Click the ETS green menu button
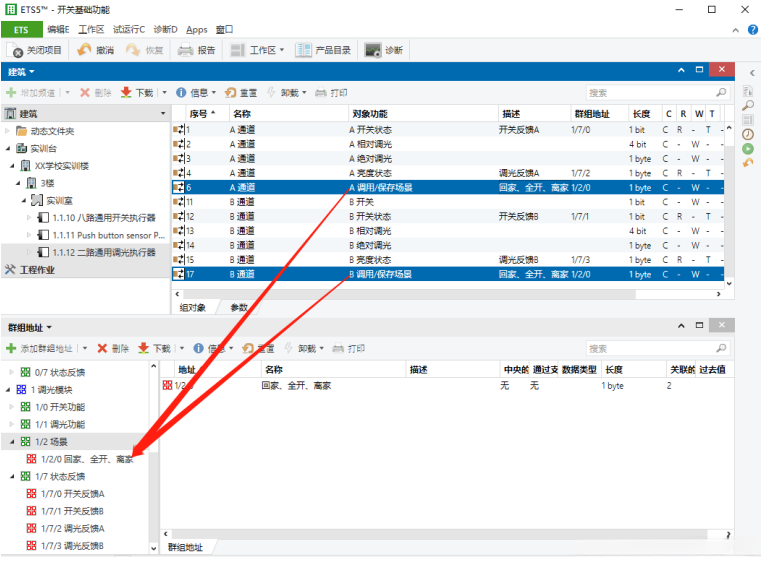 click(x=22, y=30)
